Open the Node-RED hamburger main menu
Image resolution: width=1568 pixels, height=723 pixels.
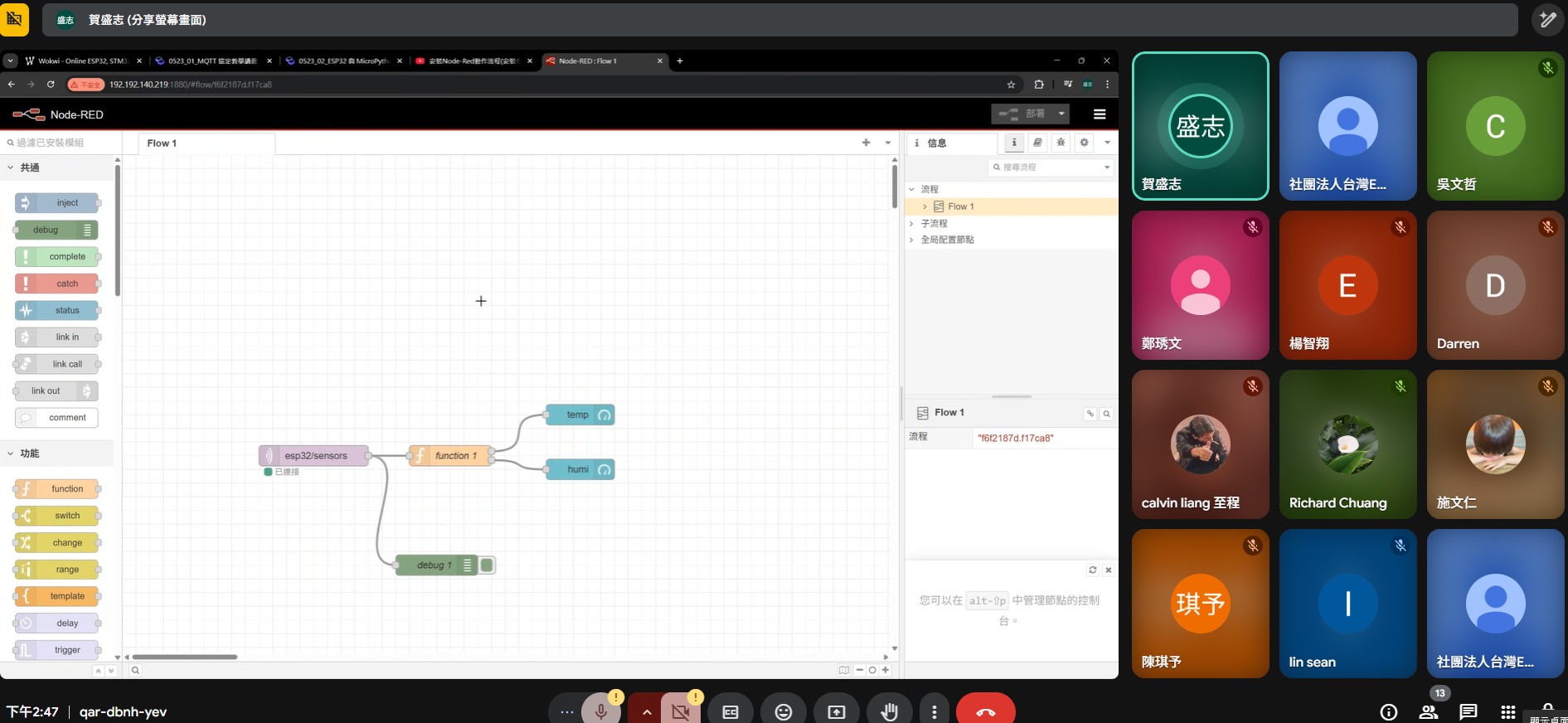tap(1100, 114)
